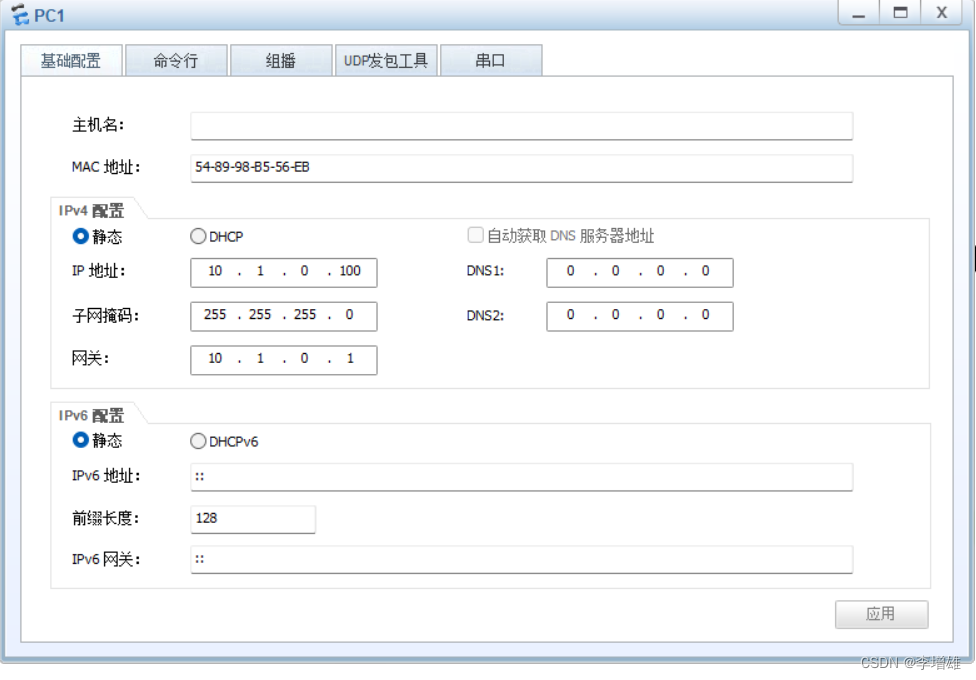Click the 子网掩码 field
Viewport: 976px width, 680px height.
(x=284, y=316)
